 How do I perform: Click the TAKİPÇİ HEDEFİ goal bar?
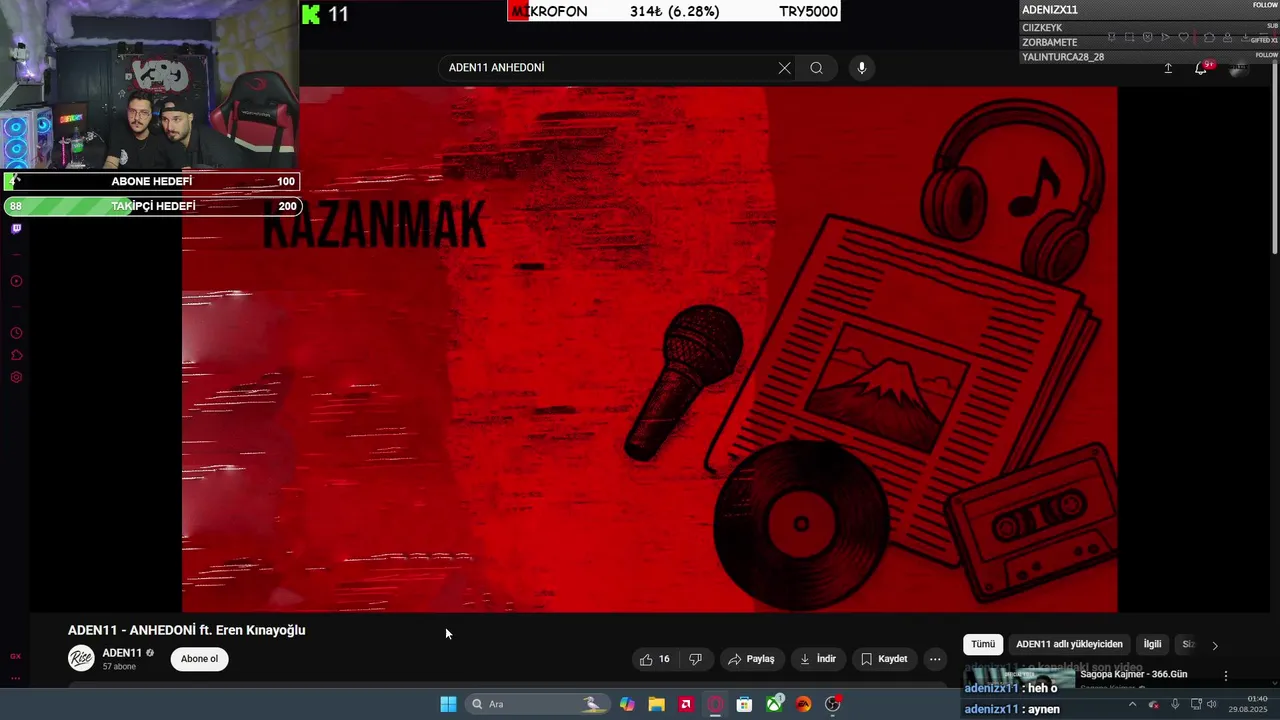coord(151,206)
